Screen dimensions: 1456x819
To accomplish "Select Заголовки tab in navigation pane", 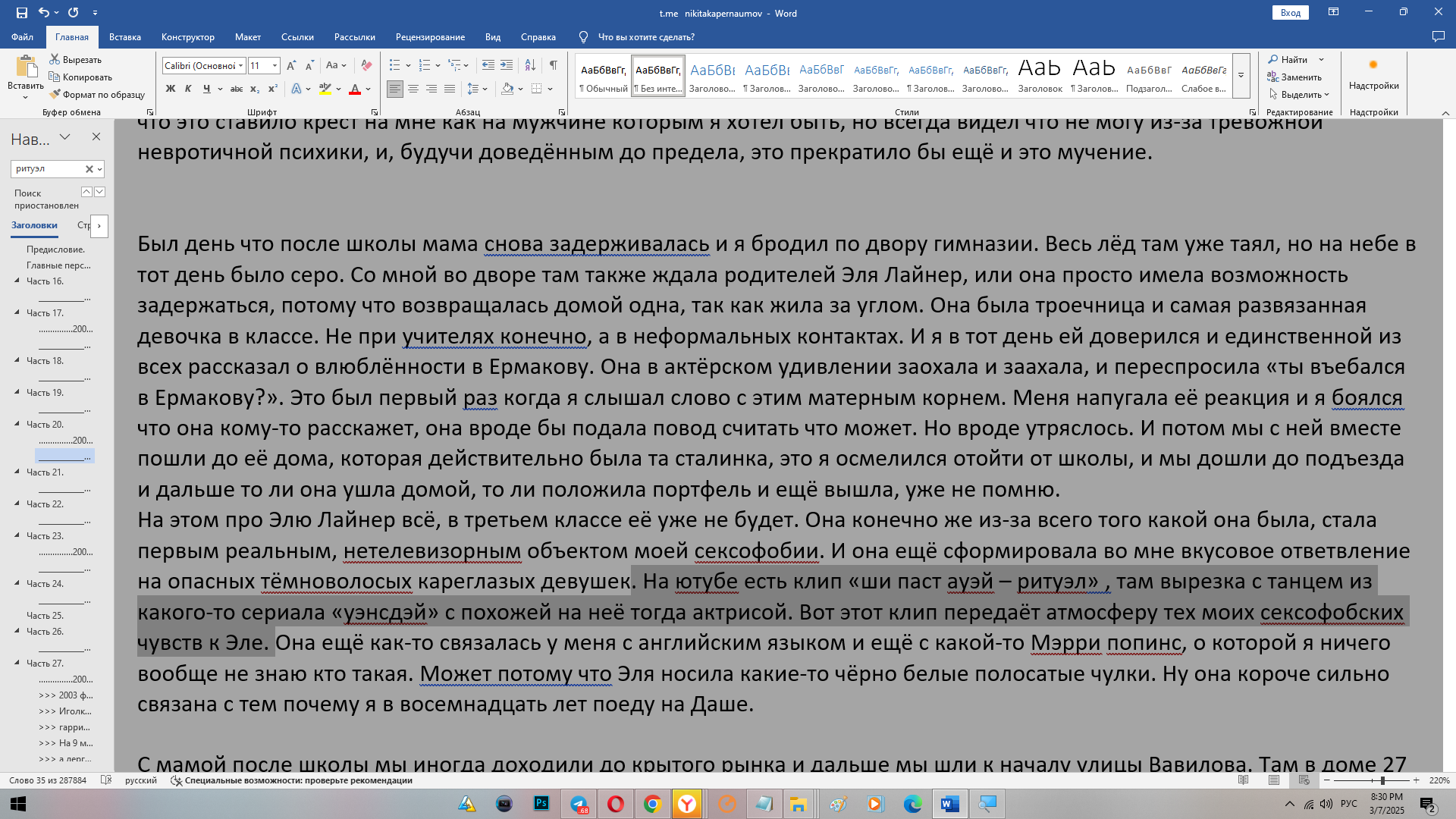I will [34, 225].
